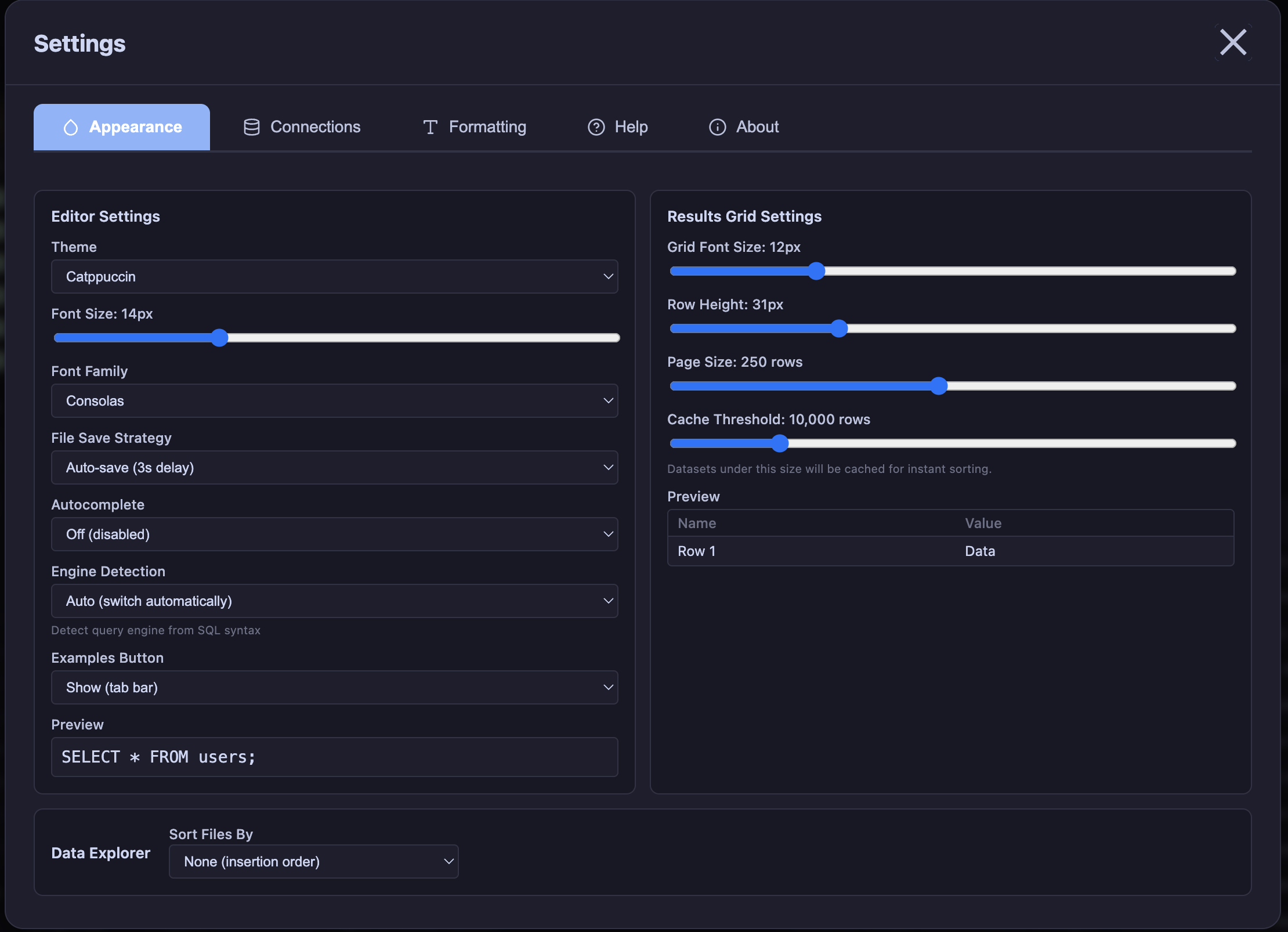Open the Sort Files By dropdown
The image size is (1288, 932).
(x=313, y=861)
